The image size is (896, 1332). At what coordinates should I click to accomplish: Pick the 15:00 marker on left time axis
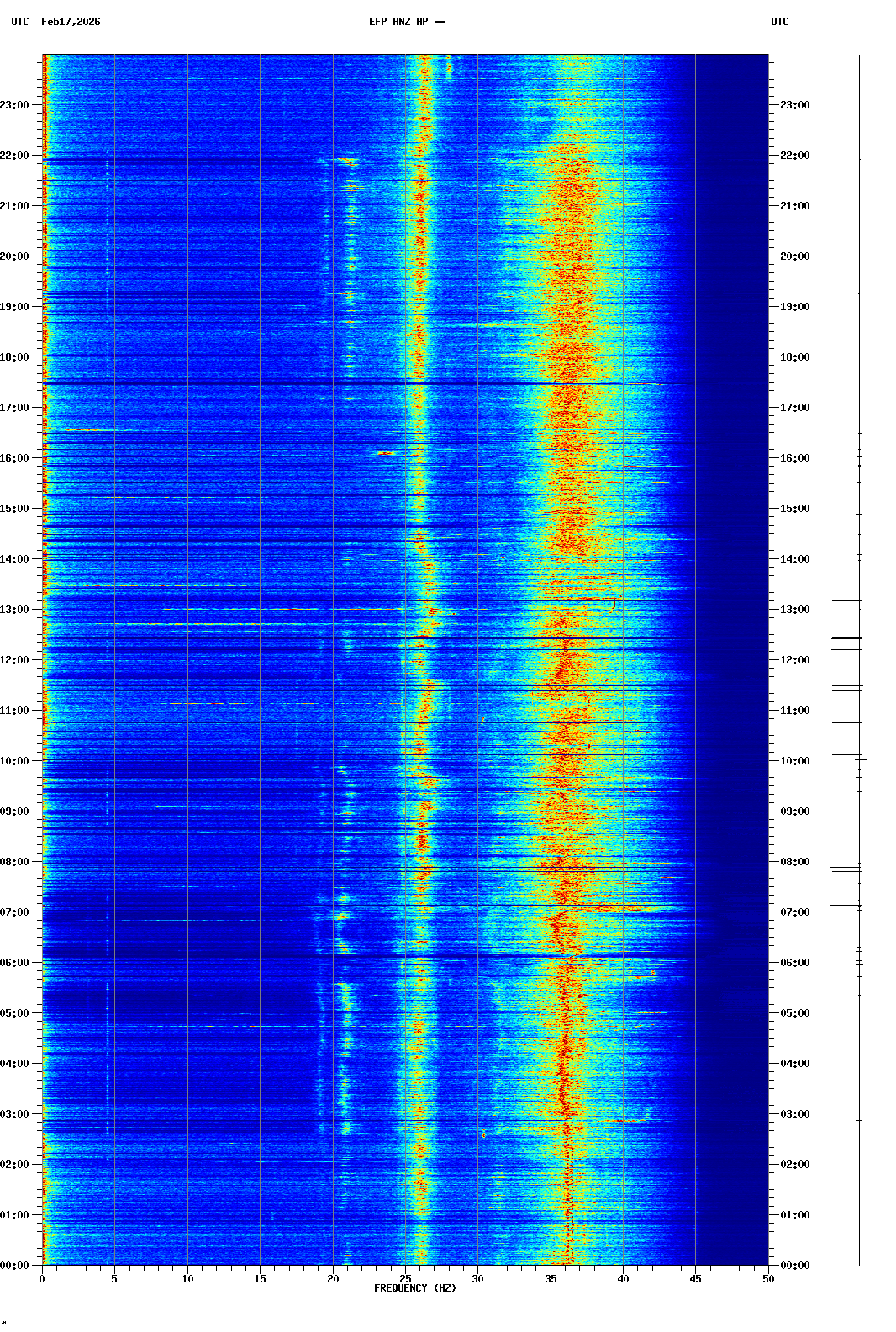[15, 509]
